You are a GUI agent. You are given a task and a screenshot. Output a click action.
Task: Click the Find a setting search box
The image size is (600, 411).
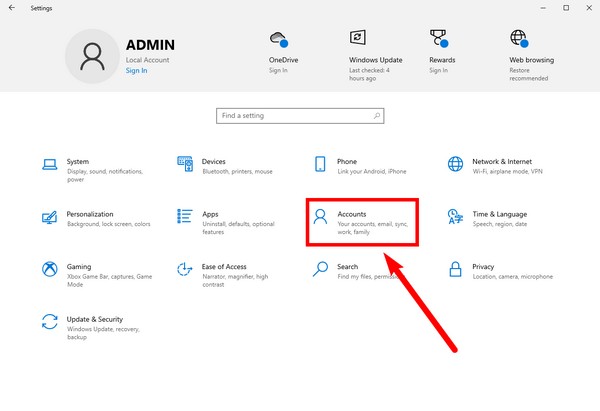[x=299, y=116]
